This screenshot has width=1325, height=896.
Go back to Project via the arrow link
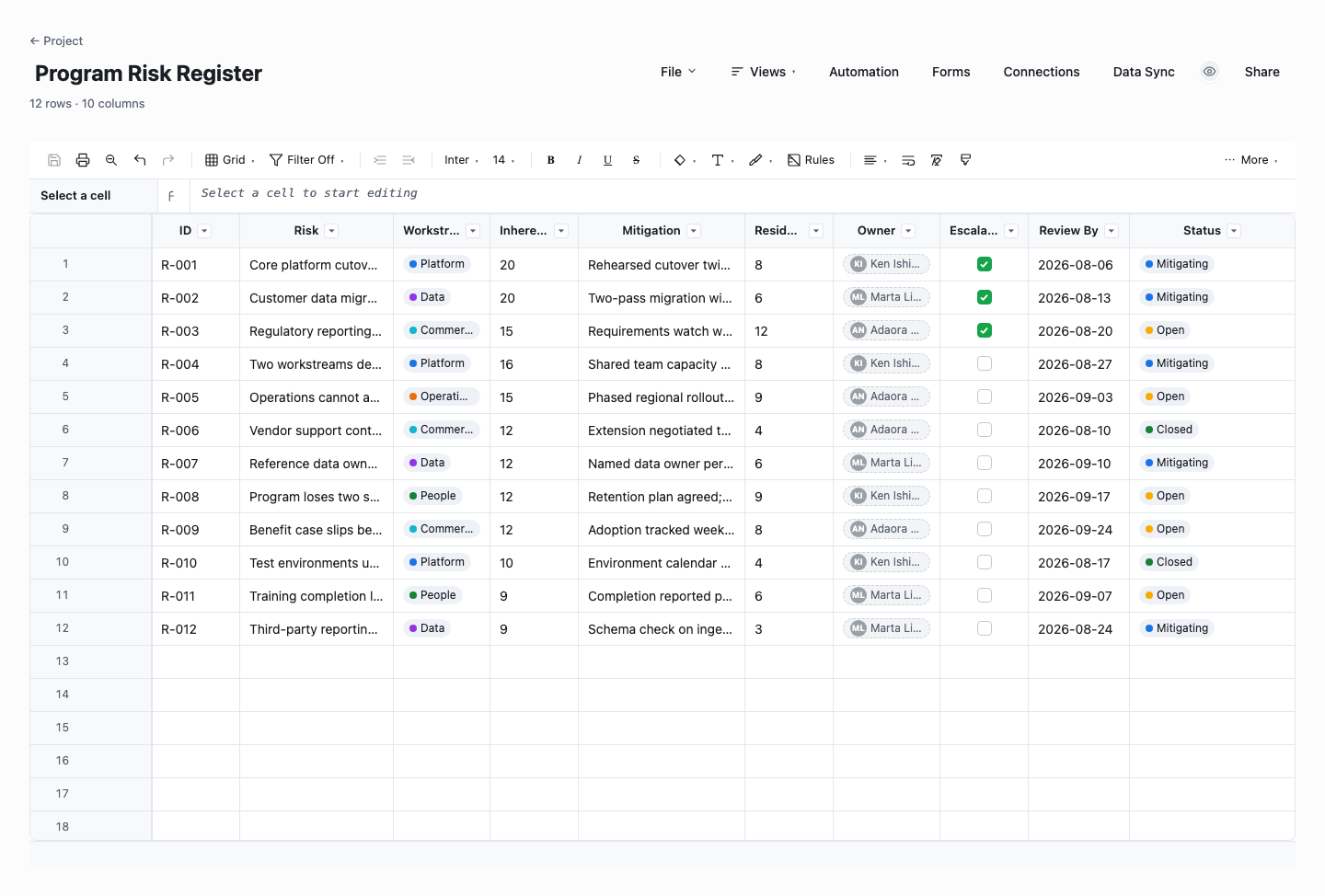[x=56, y=40]
